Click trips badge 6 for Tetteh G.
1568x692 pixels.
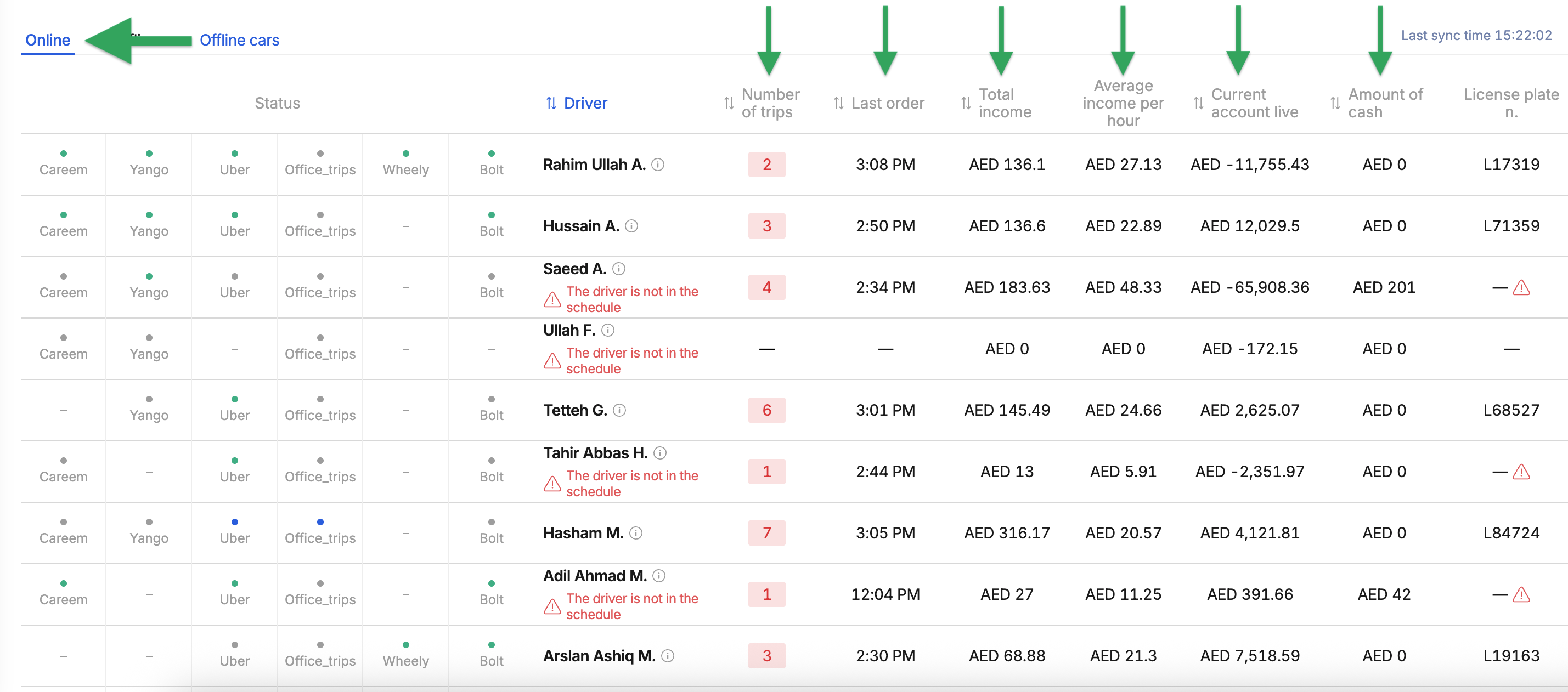(x=767, y=410)
